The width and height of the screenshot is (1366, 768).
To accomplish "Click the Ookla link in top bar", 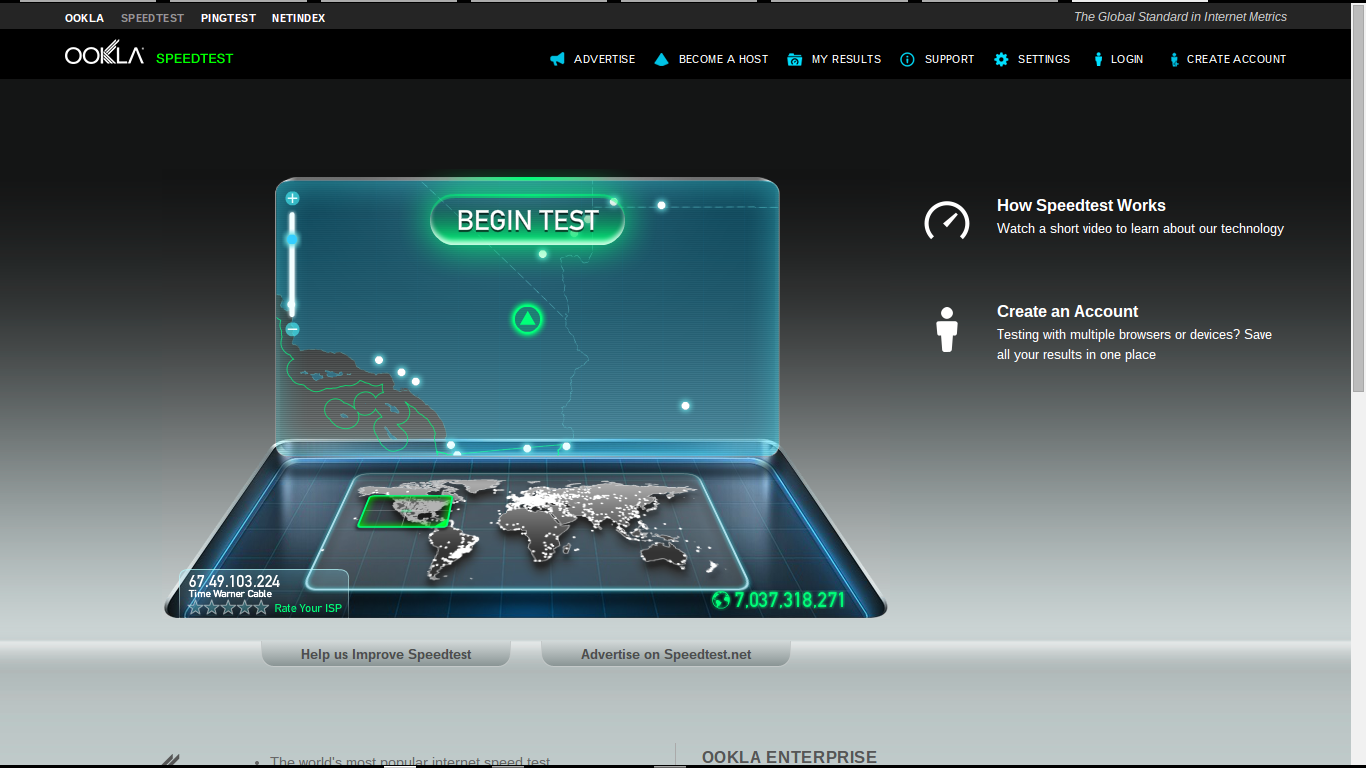I will 84,18.
